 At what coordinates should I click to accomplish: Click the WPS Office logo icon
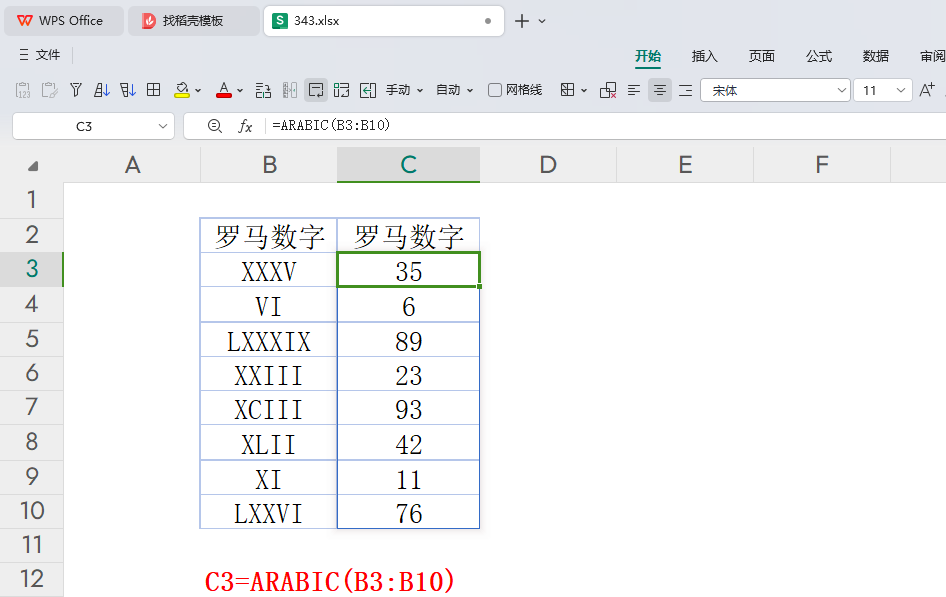25,21
